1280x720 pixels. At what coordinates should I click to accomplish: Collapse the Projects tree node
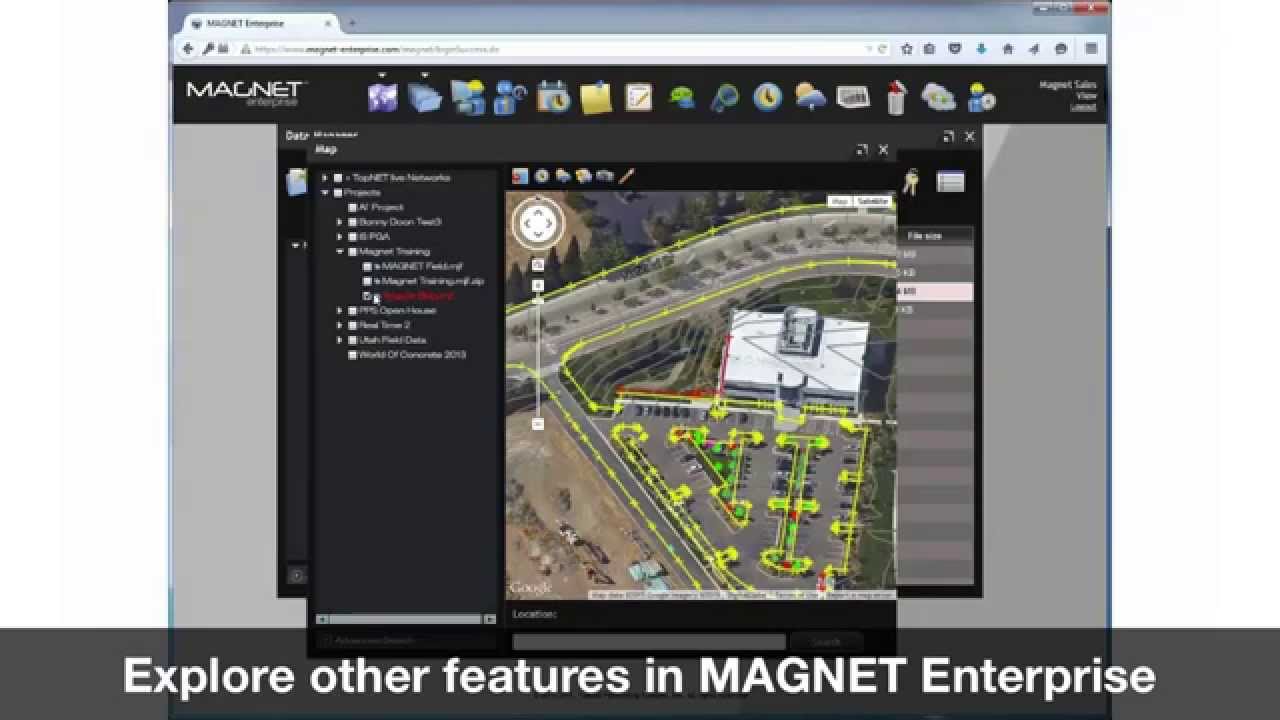[x=324, y=192]
